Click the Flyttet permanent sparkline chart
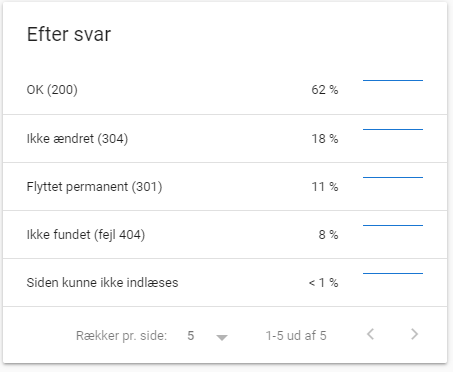This screenshot has width=453, height=372. coord(393,177)
